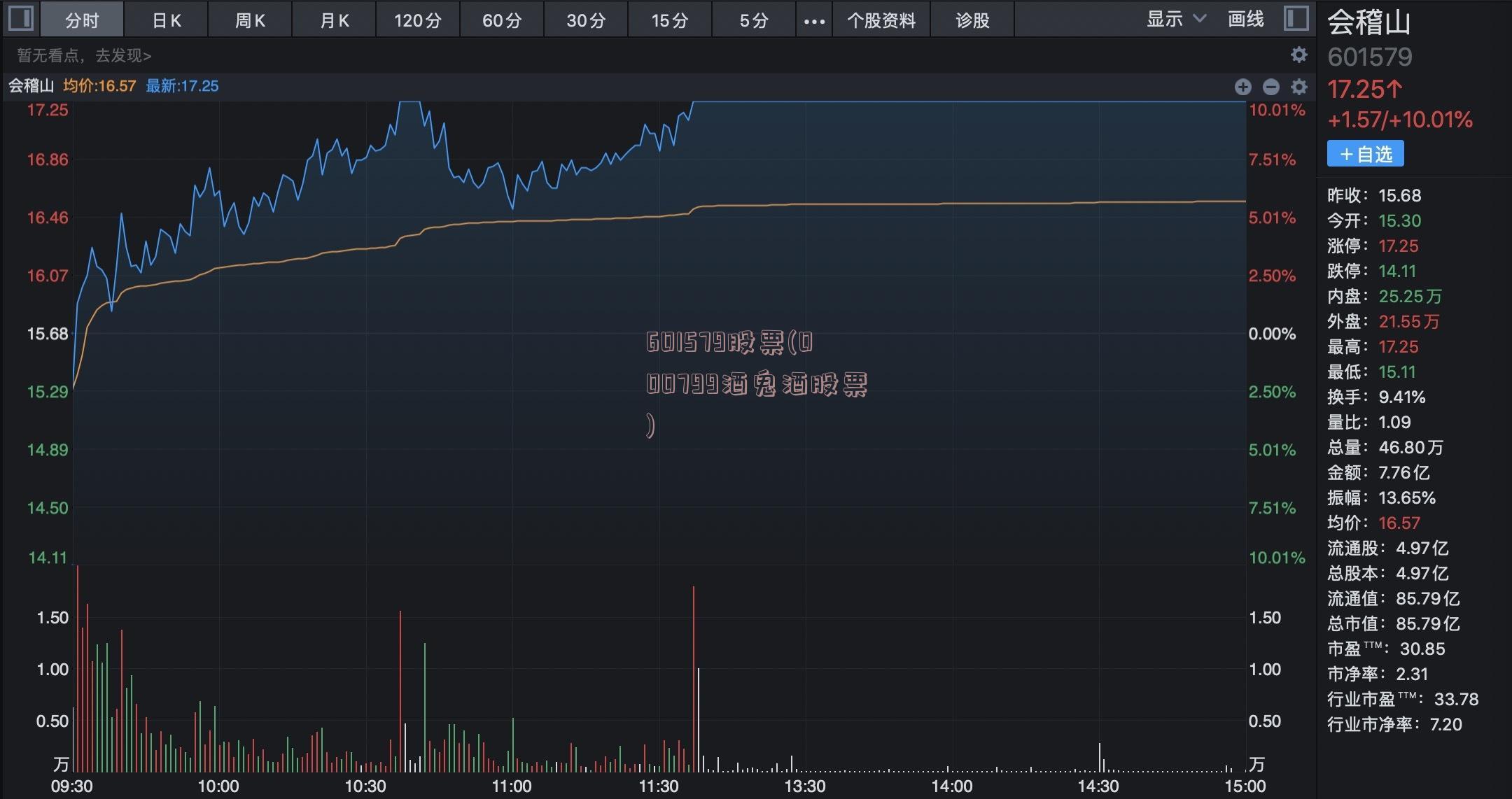Click the 最低: 15.11 row

(1372, 372)
